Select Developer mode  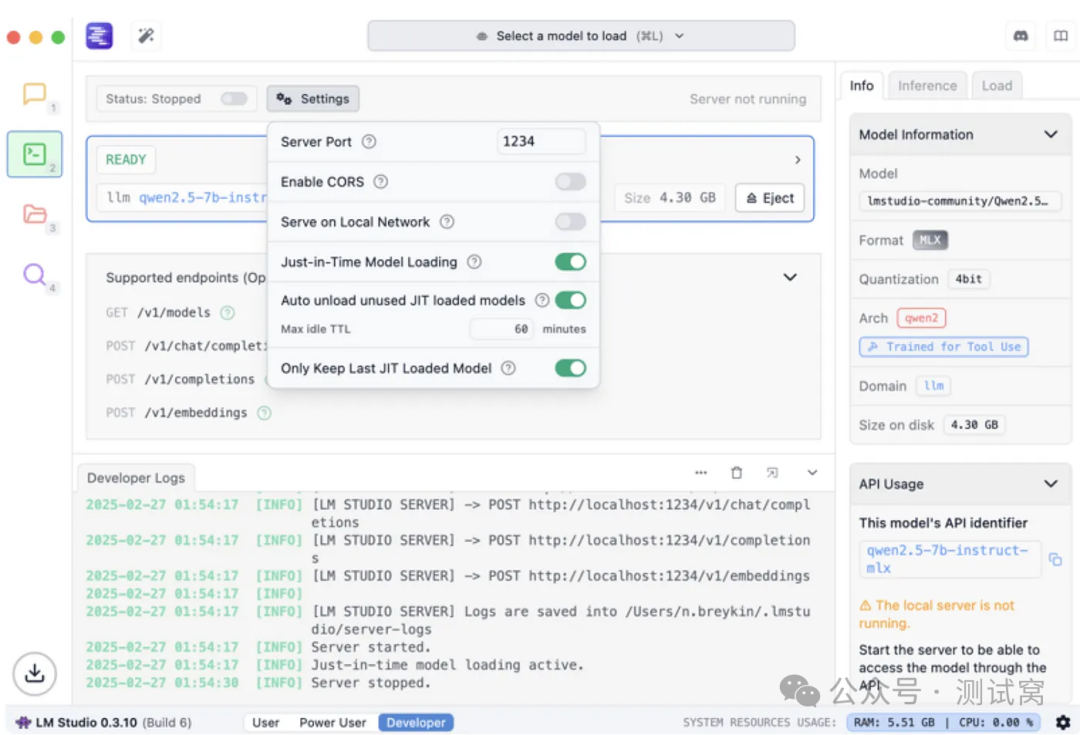[416, 723]
